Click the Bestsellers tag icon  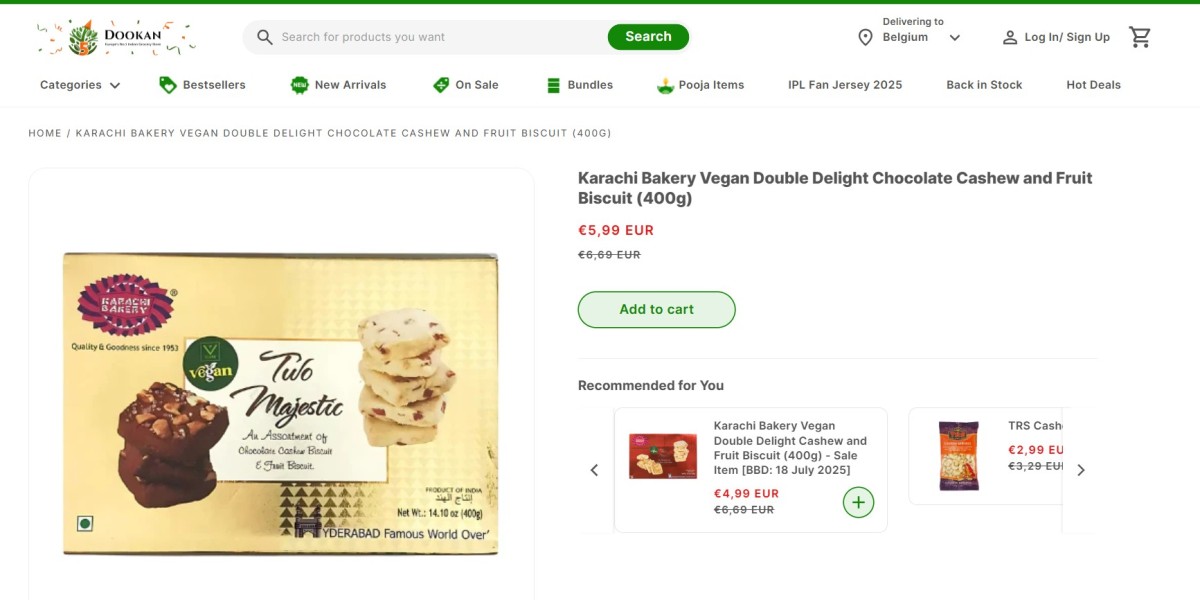pyautogui.click(x=168, y=85)
